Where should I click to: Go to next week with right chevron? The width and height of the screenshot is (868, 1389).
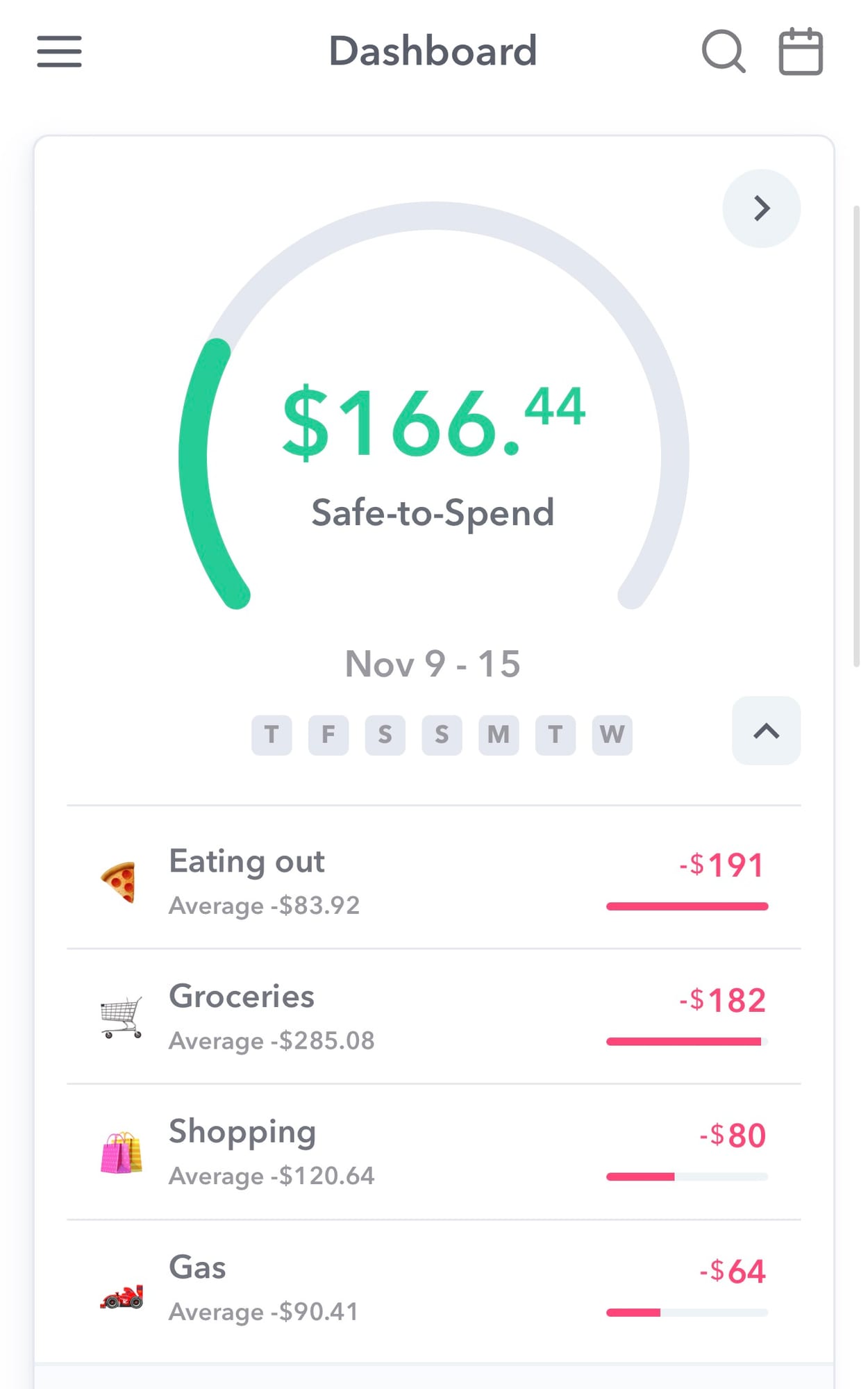pyautogui.click(x=762, y=208)
